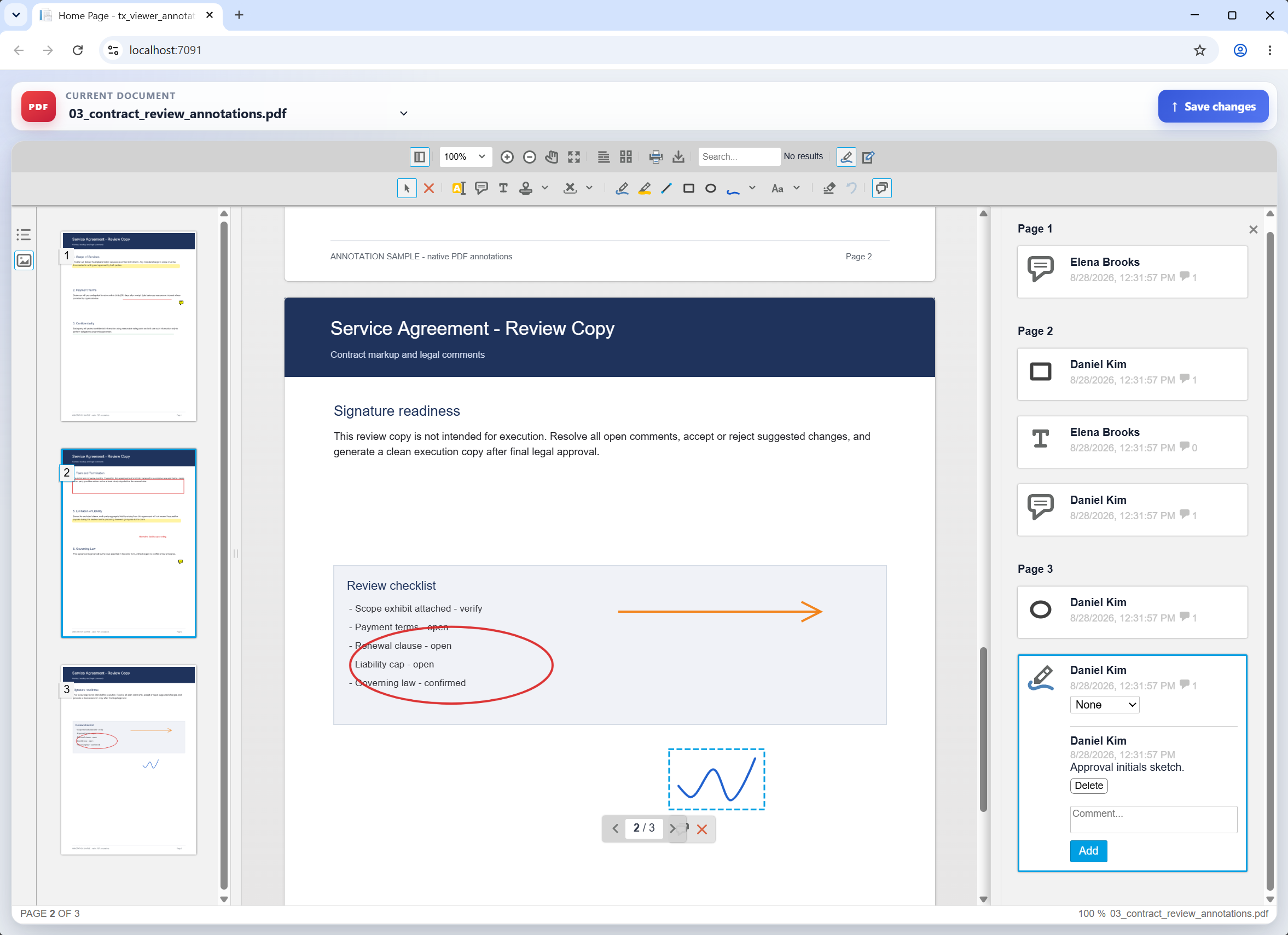Select the rejected stamp tool icon
The height and width of the screenshot is (935, 1288).
570,188
